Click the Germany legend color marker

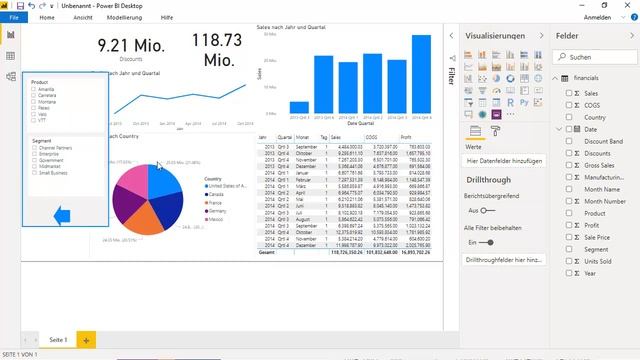click(207, 211)
